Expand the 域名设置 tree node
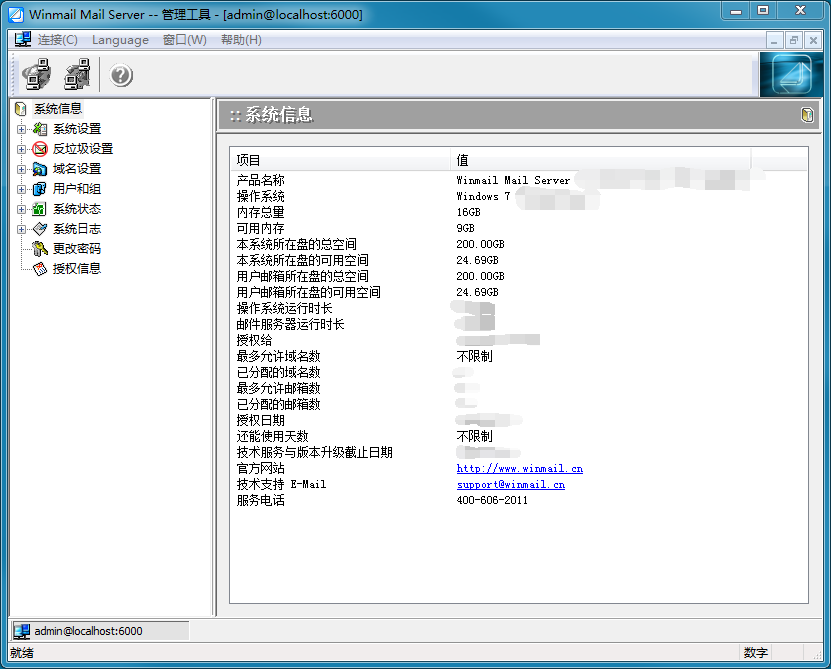 [21, 170]
